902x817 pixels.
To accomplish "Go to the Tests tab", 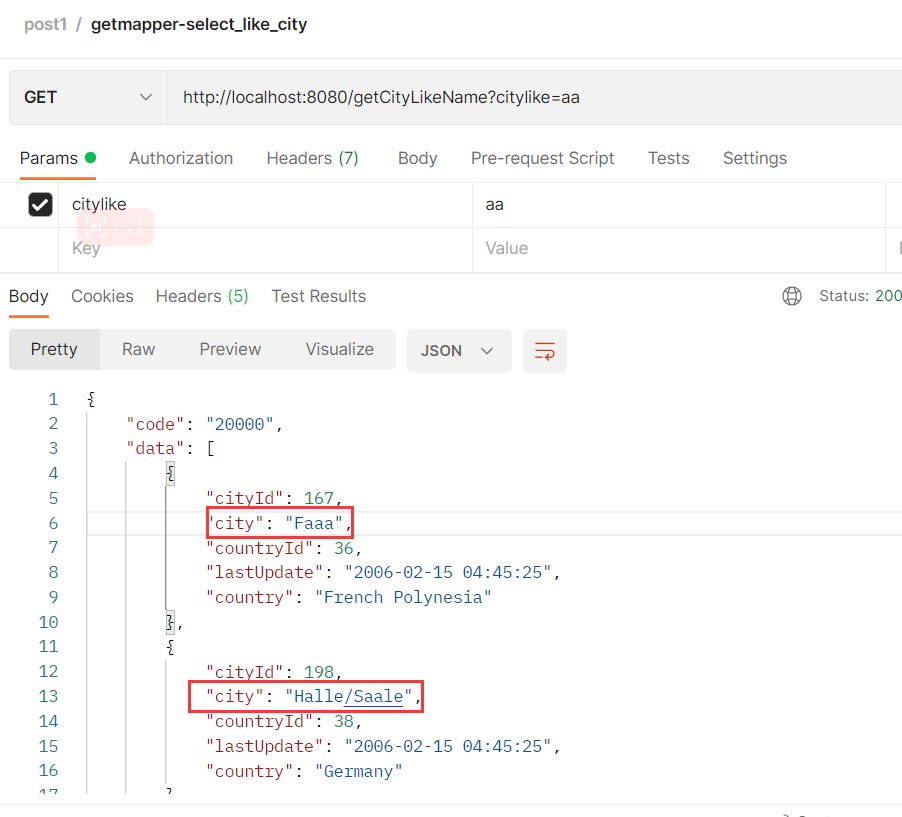I will click(668, 158).
